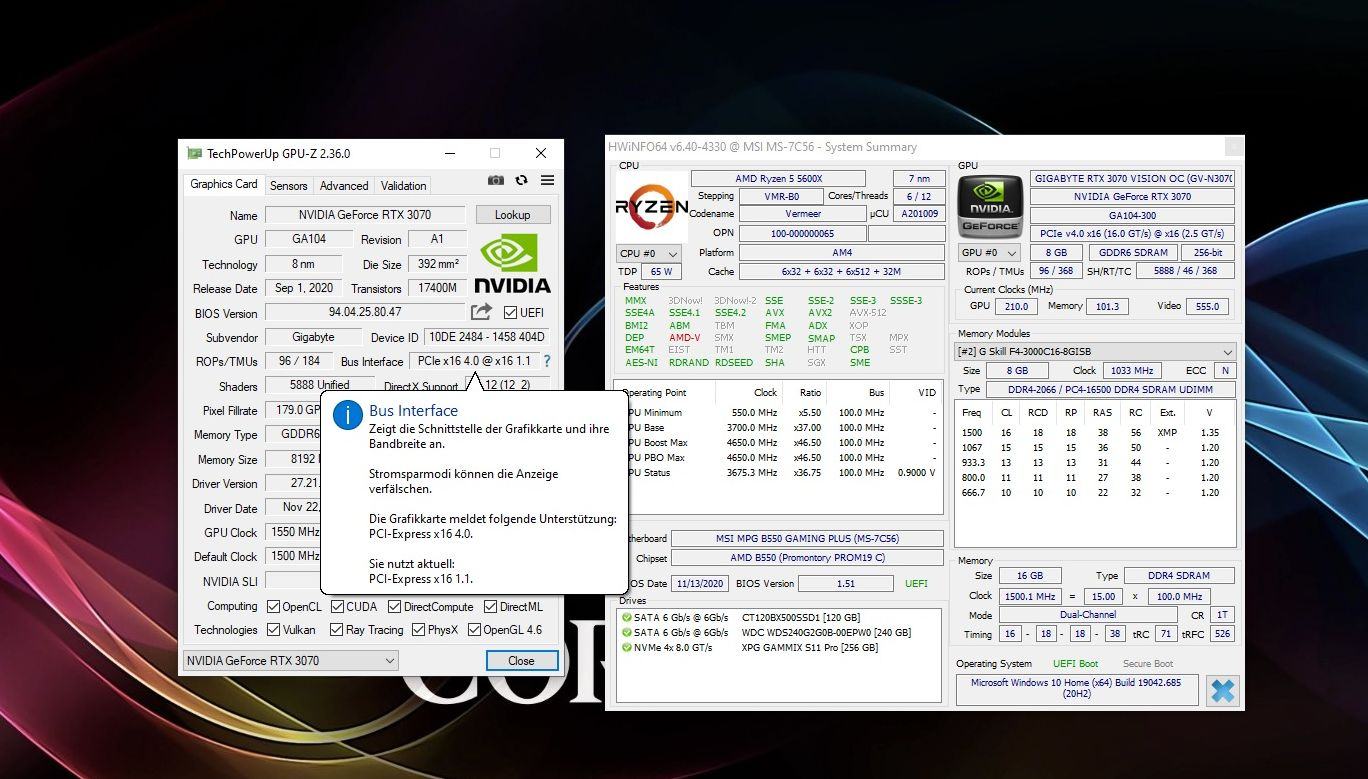
Task: Click the Transistors value 17400M
Action: 438,288
